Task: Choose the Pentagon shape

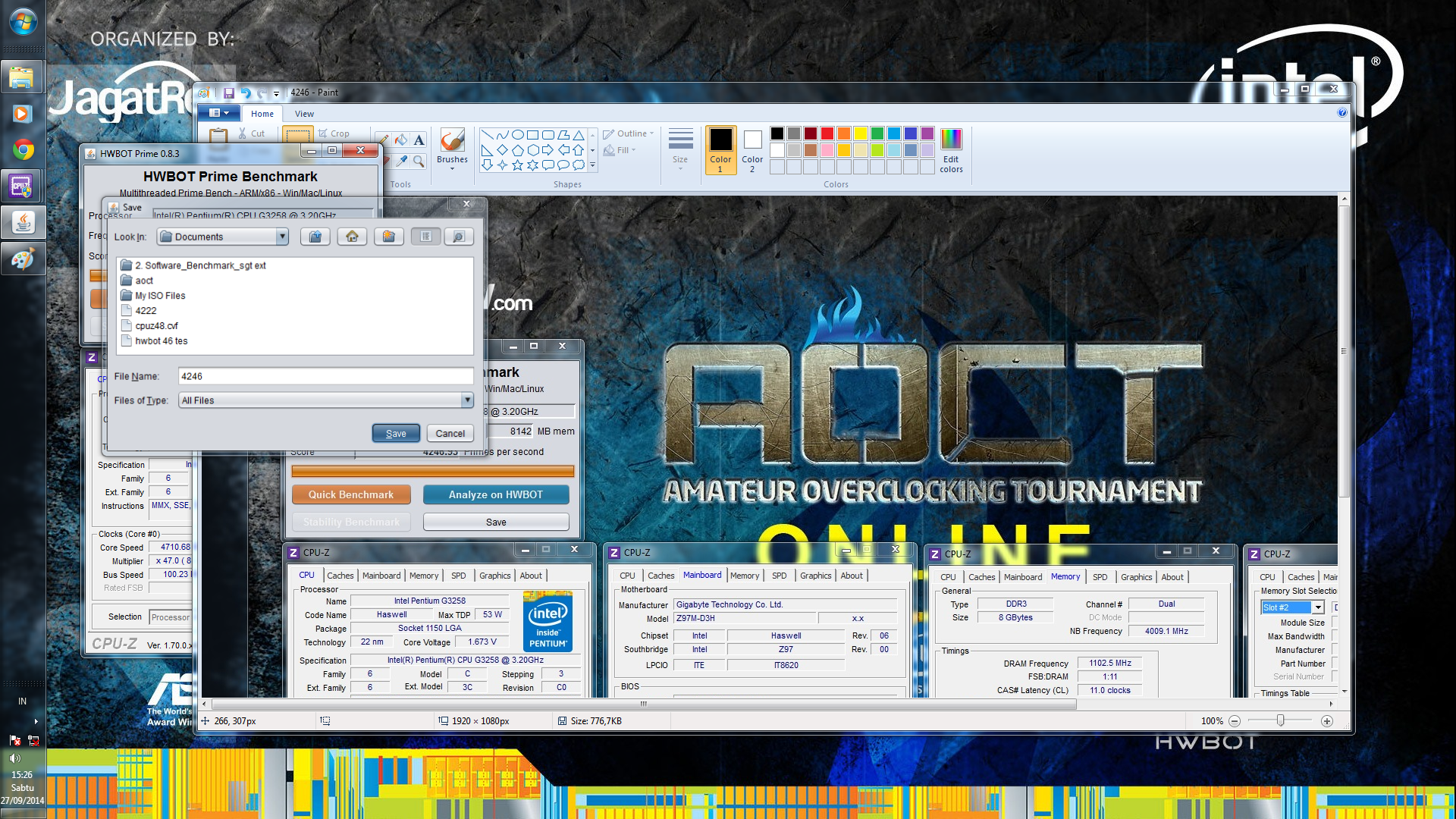Action: coord(517,149)
